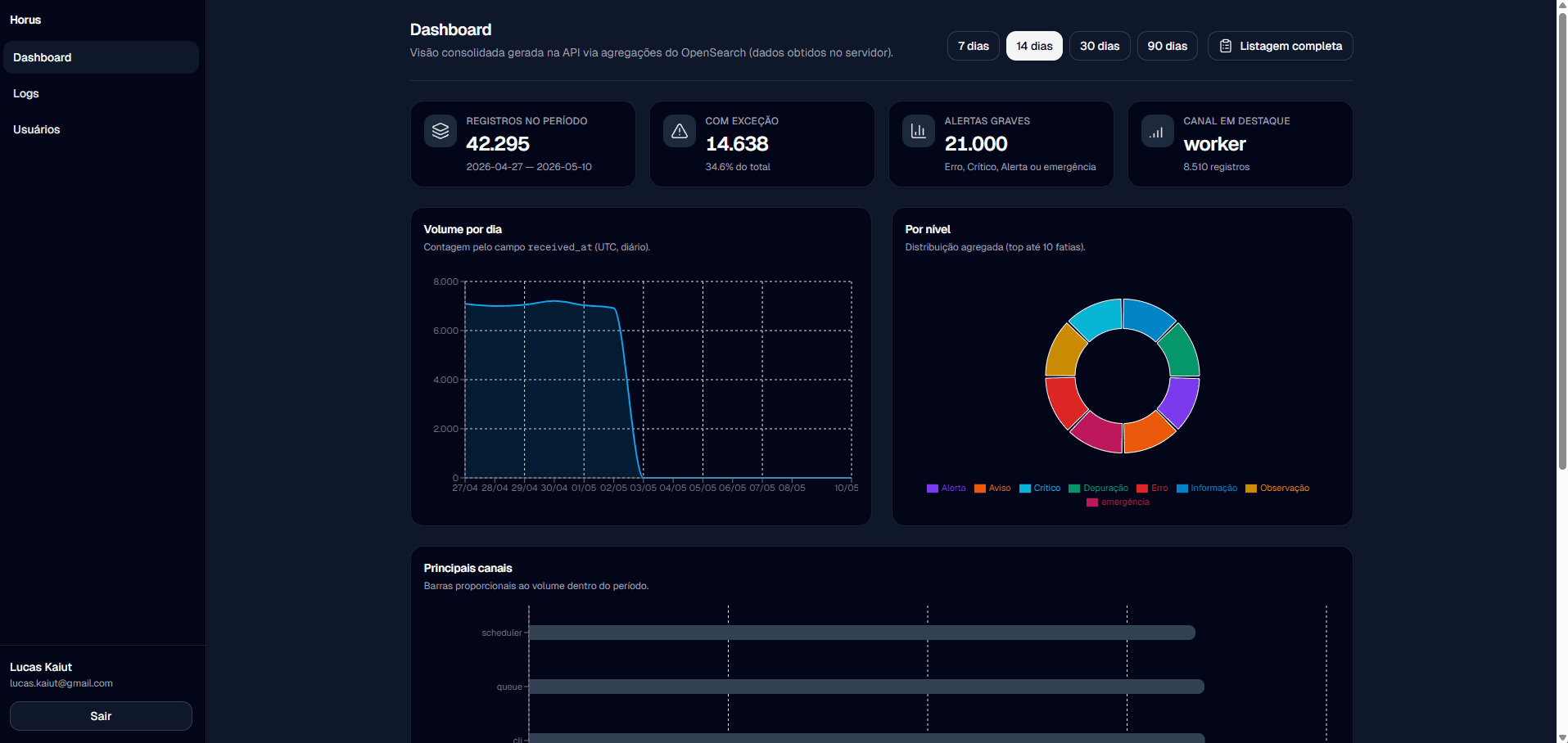Click the signal bars icon in Canal em Destaque card
This screenshot has width=1568, height=743.
click(x=1157, y=132)
